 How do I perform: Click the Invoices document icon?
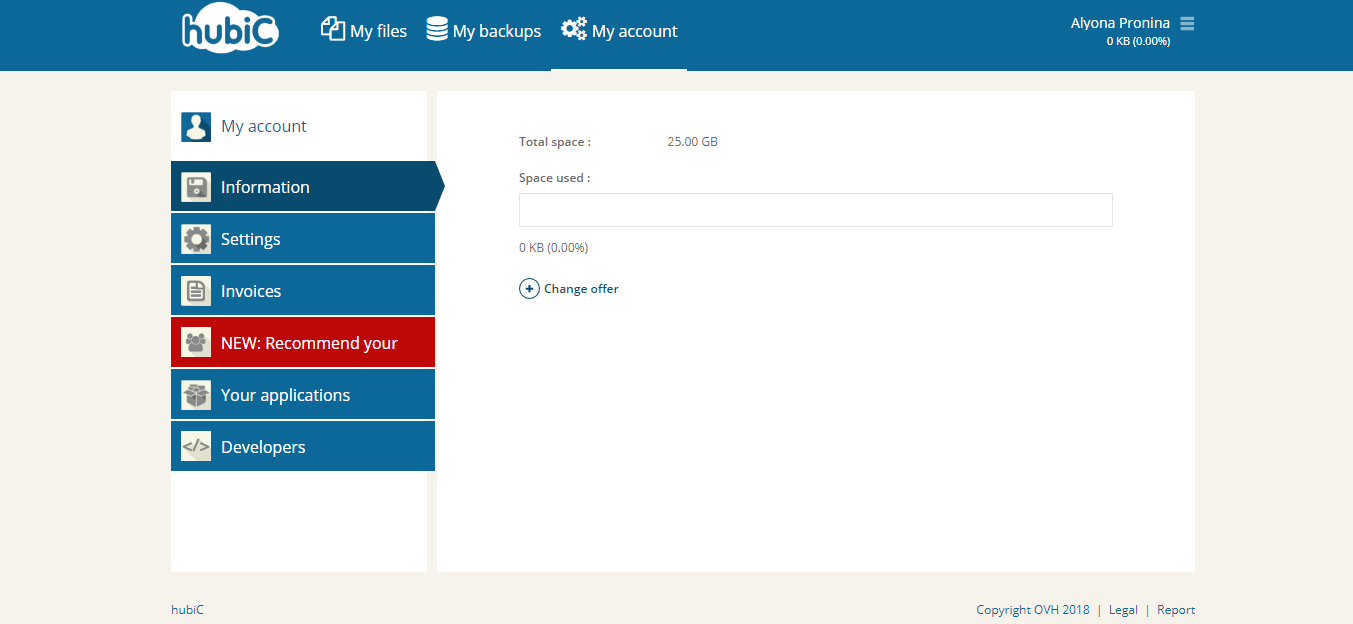(x=196, y=291)
